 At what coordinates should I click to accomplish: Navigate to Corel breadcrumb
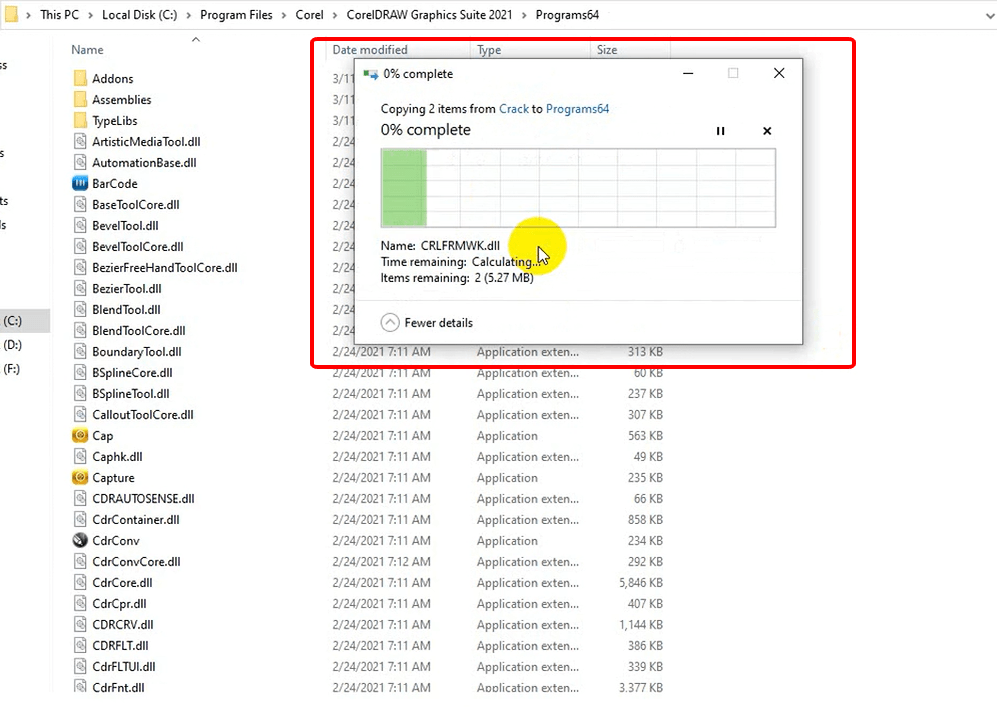(x=309, y=15)
